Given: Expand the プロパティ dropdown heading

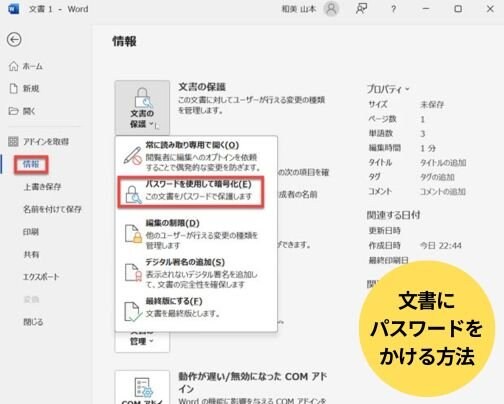Looking at the screenshot, I should point(388,89).
